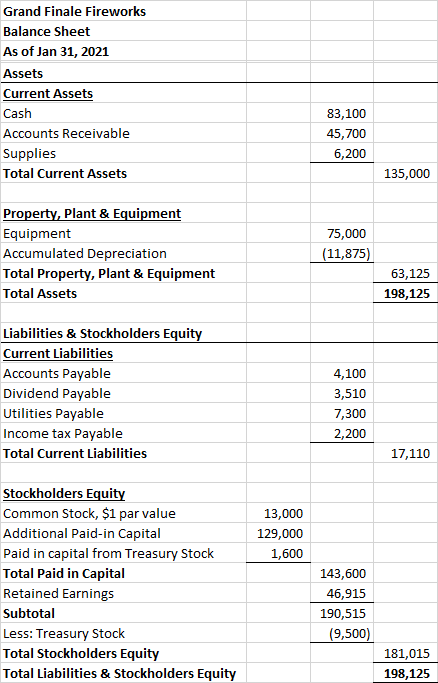The width and height of the screenshot is (438, 683).
Task: Select the bottom-row total 198,125
Action: point(407,674)
